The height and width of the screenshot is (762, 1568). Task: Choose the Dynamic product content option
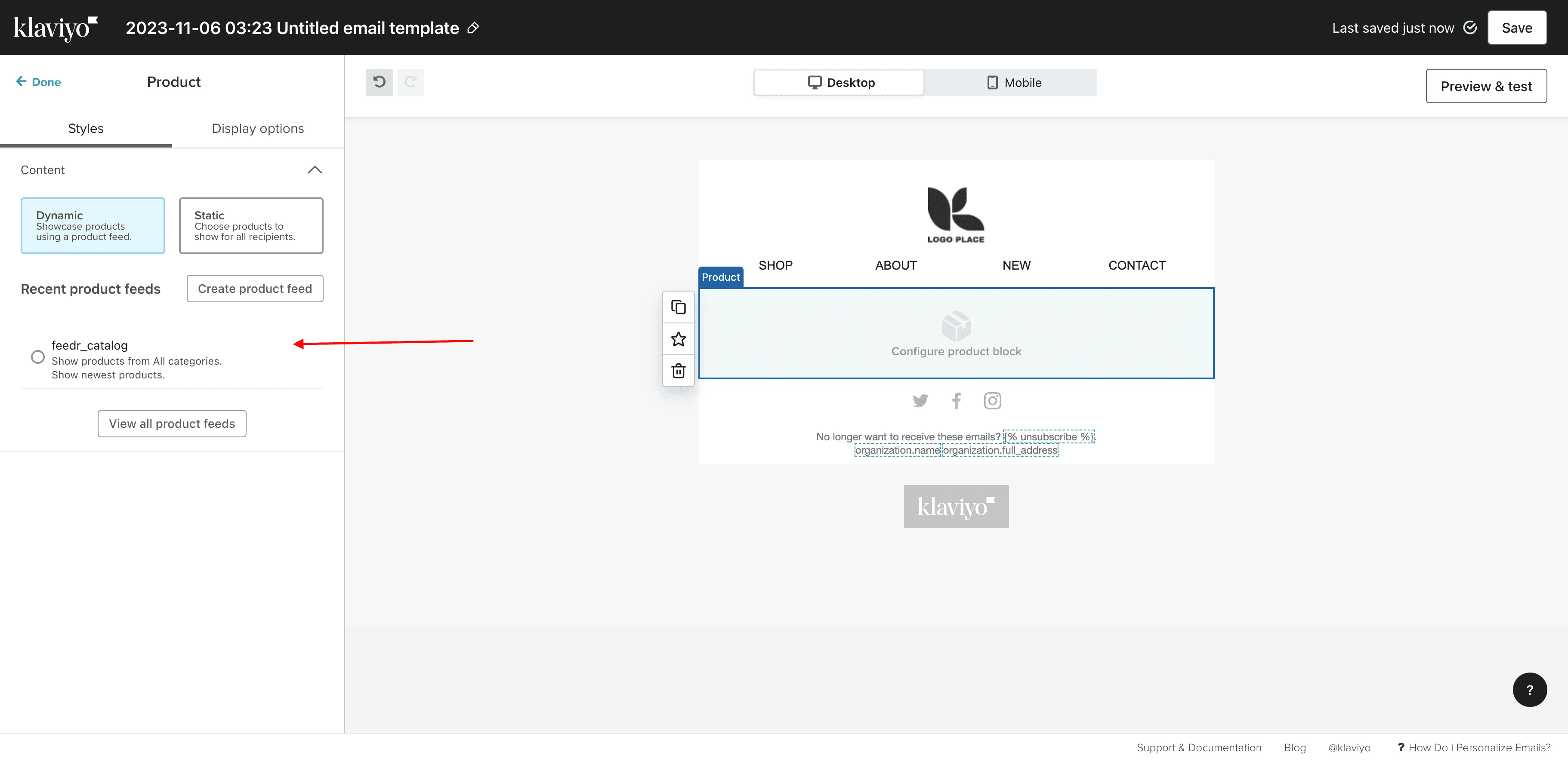click(x=93, y=226)
